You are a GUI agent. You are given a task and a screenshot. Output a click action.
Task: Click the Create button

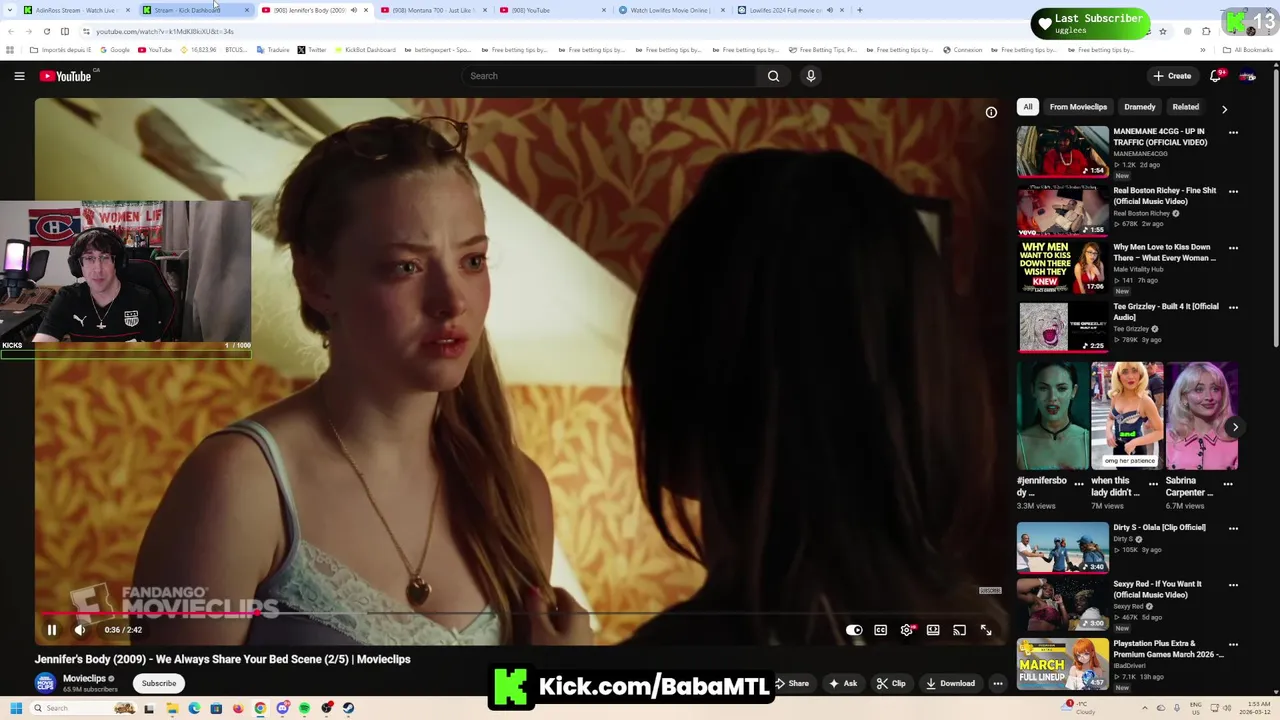point(1172,76)
